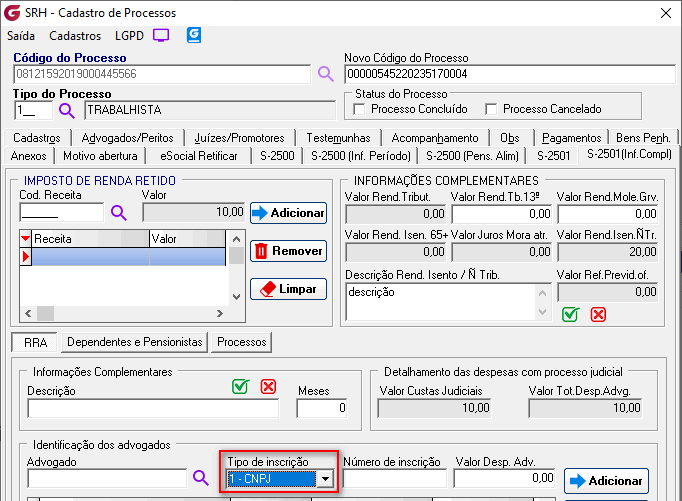Click the monitor icon in the menu bar
Screen dimensions: 682x501
[161, 35]
